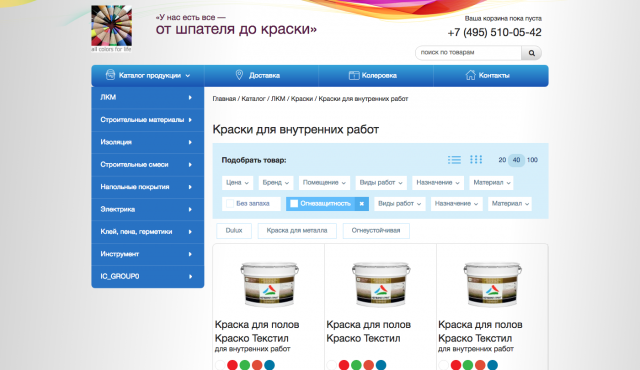The image size is (640, 370).
Task: Open the Доставка page
Action: (x=261, y=75)
